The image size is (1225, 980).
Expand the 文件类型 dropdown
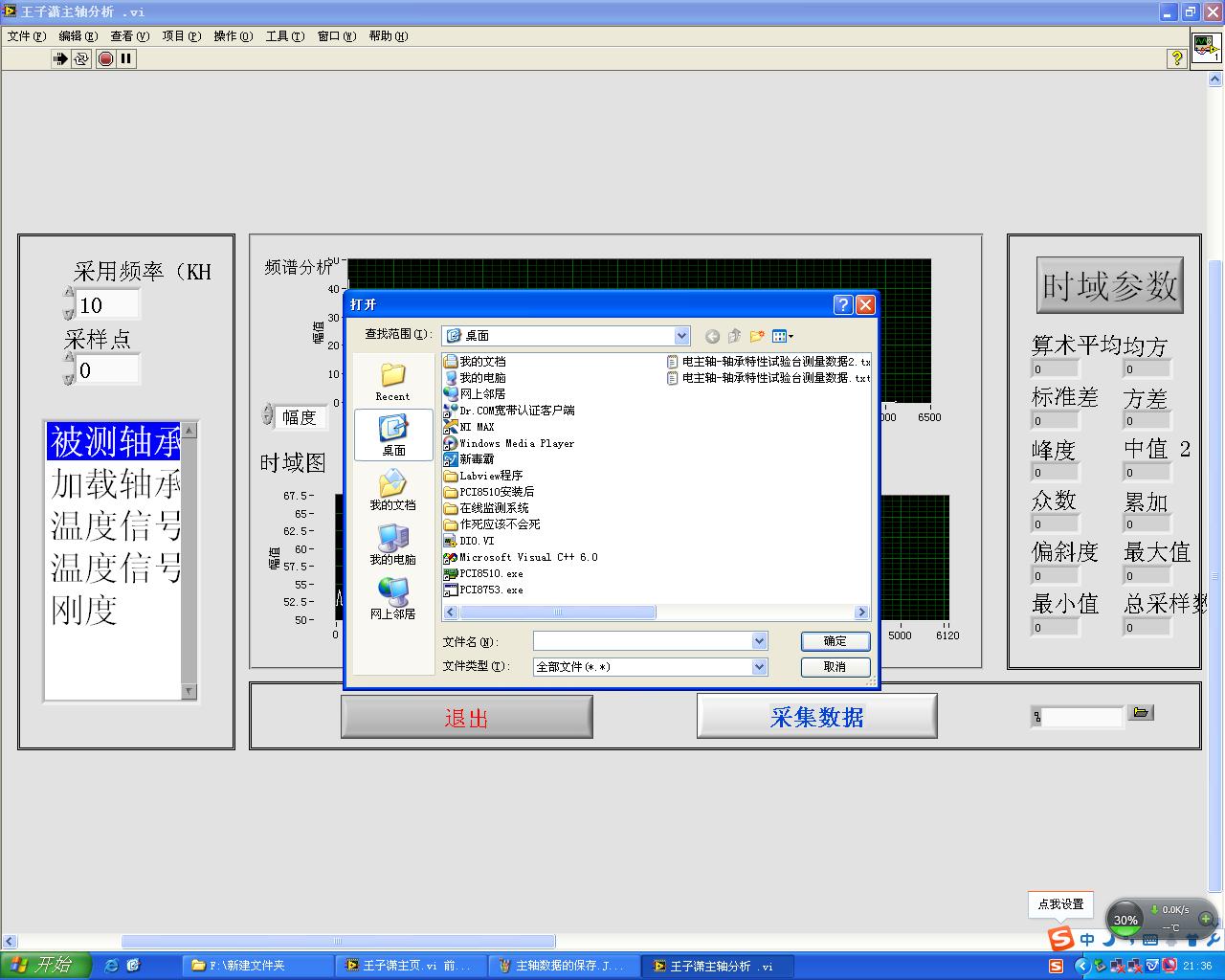pos(759,667)
